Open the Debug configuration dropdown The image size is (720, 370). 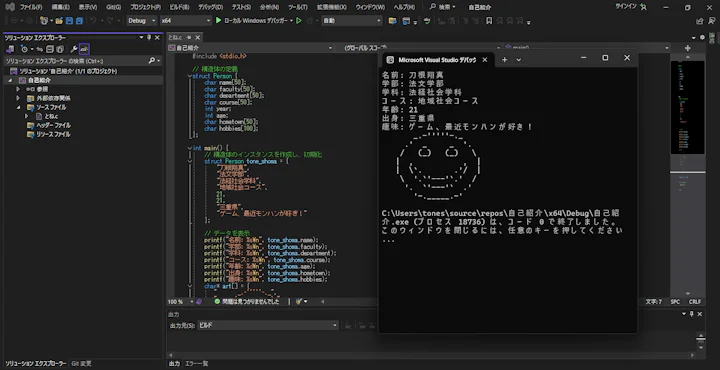[142, 21]
